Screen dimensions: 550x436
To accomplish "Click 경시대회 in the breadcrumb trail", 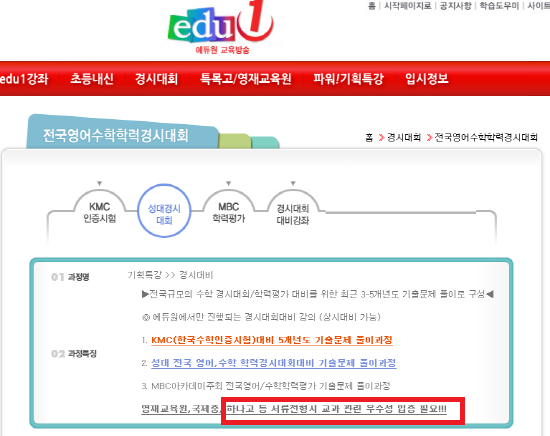I will tap(404, 137).
